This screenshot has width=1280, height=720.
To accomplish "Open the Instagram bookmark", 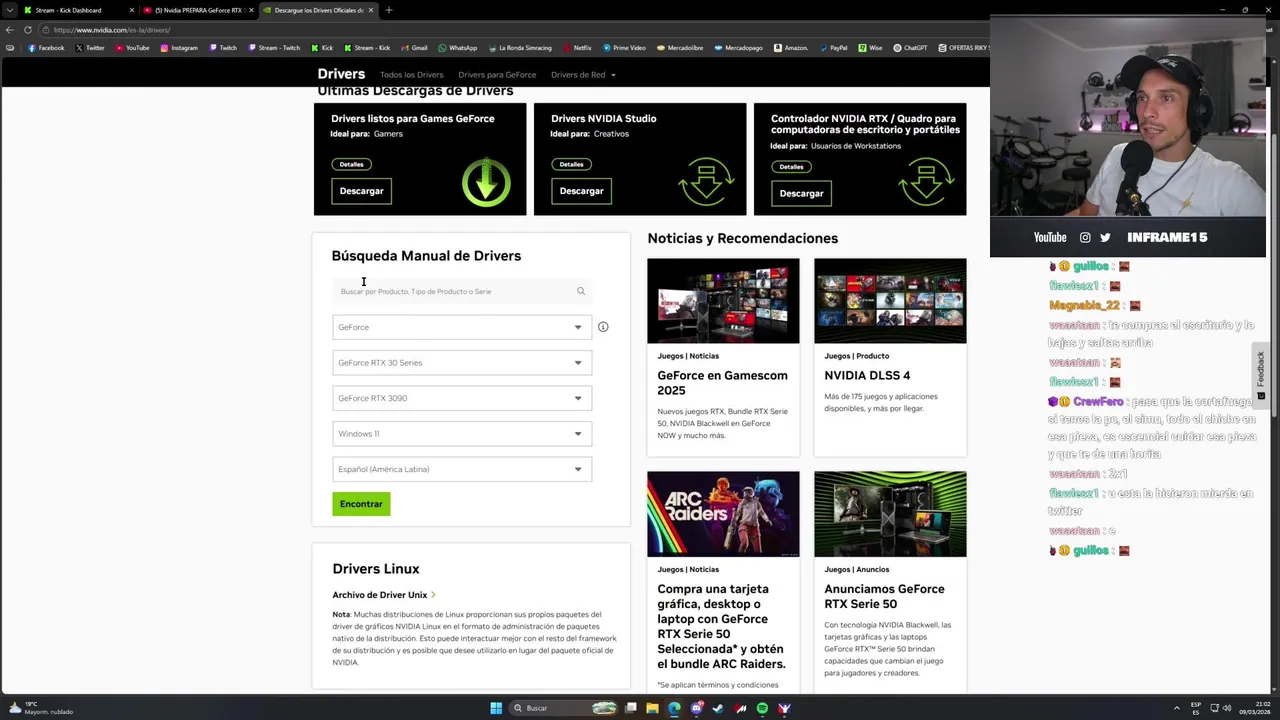I will click(179, 48).
